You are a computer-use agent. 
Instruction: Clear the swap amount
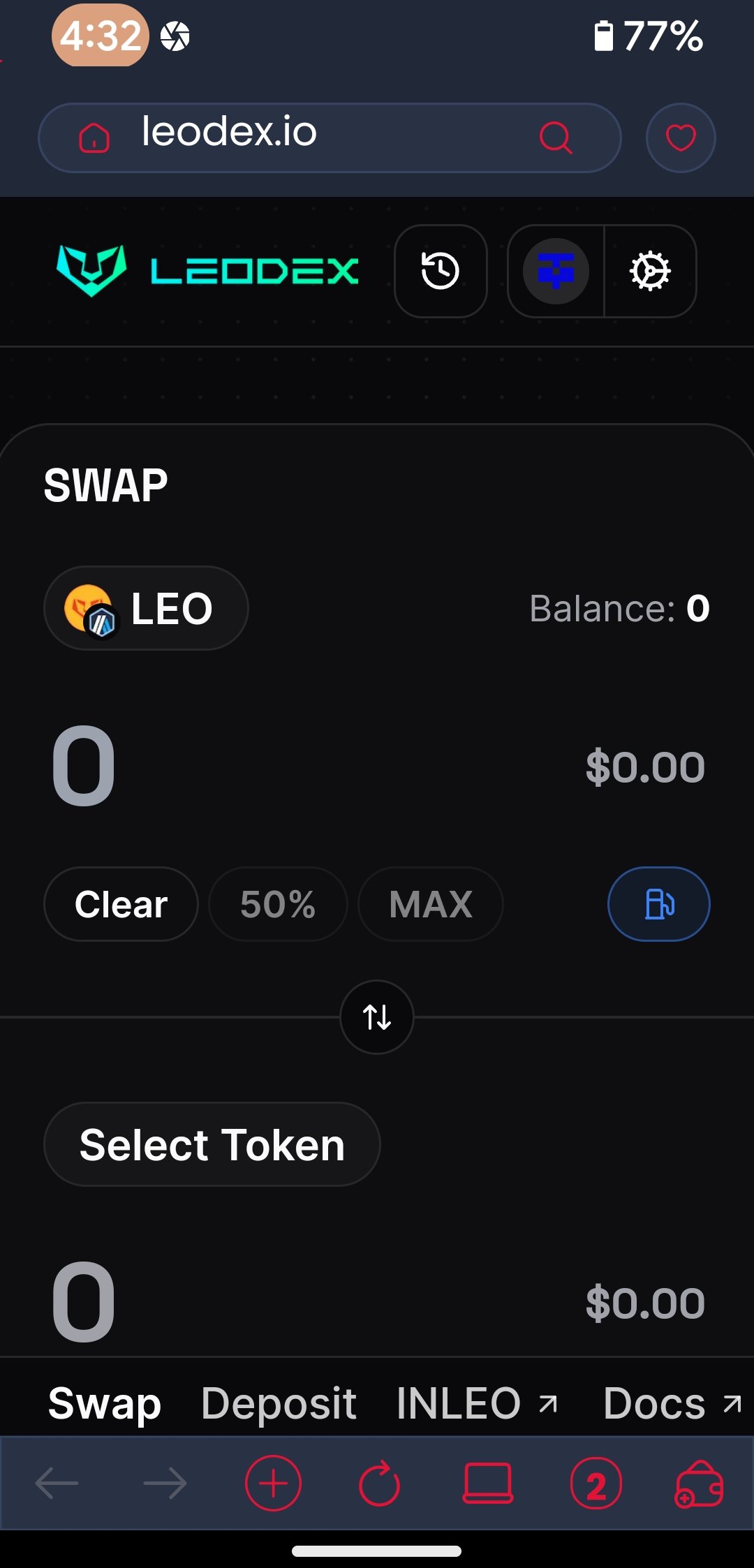click(121, 904)
